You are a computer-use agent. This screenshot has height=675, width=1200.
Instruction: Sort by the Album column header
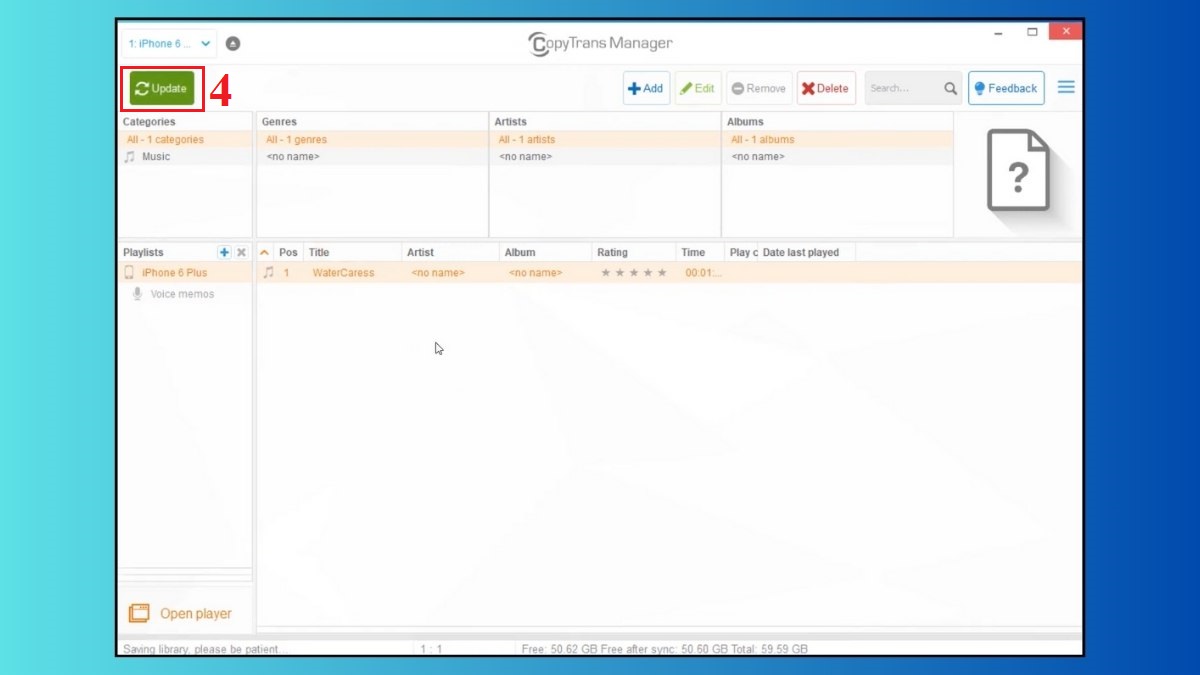[x=545, y=252]
